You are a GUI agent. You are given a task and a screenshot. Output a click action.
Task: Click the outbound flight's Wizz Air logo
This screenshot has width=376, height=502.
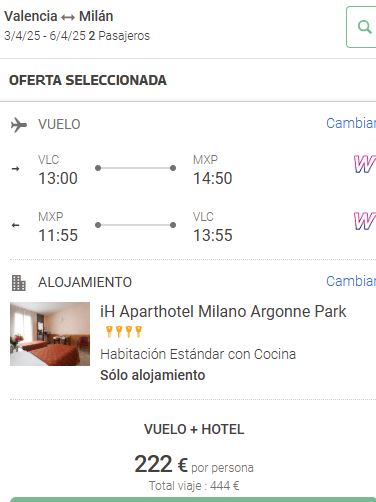click(x=365, y=164)
